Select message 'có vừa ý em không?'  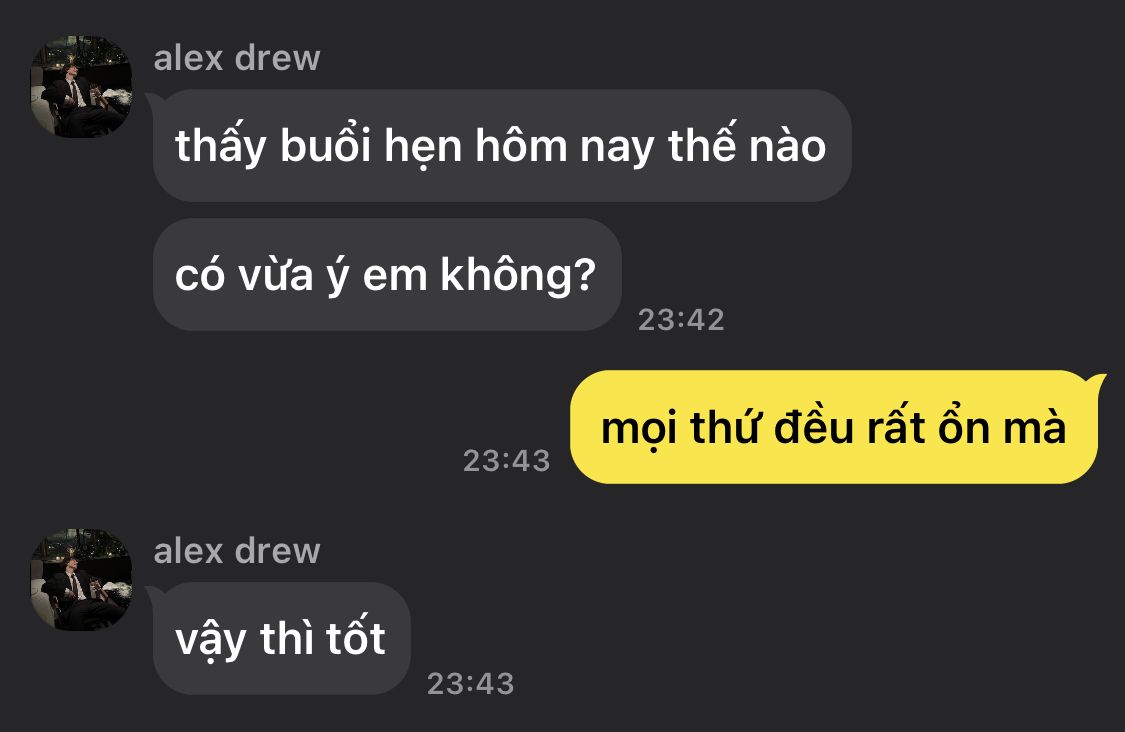click(387, 274)
